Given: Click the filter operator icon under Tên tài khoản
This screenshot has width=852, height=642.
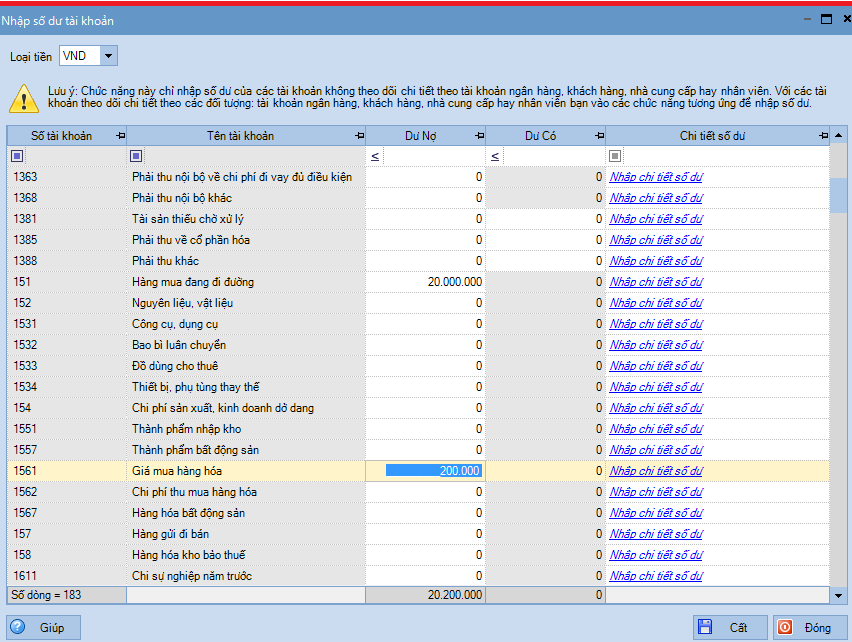Looking at the screenshot, I should coord(137,156).
